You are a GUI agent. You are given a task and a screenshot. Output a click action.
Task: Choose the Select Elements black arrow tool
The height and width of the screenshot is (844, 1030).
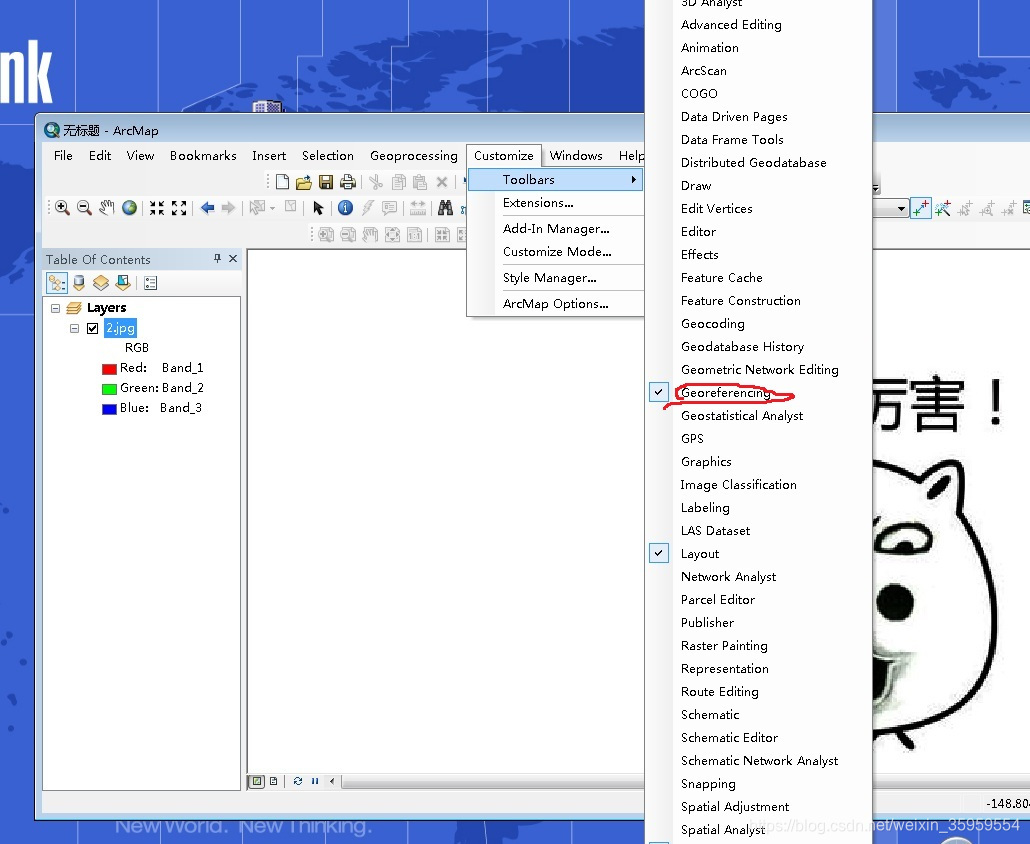pos(318,208)
